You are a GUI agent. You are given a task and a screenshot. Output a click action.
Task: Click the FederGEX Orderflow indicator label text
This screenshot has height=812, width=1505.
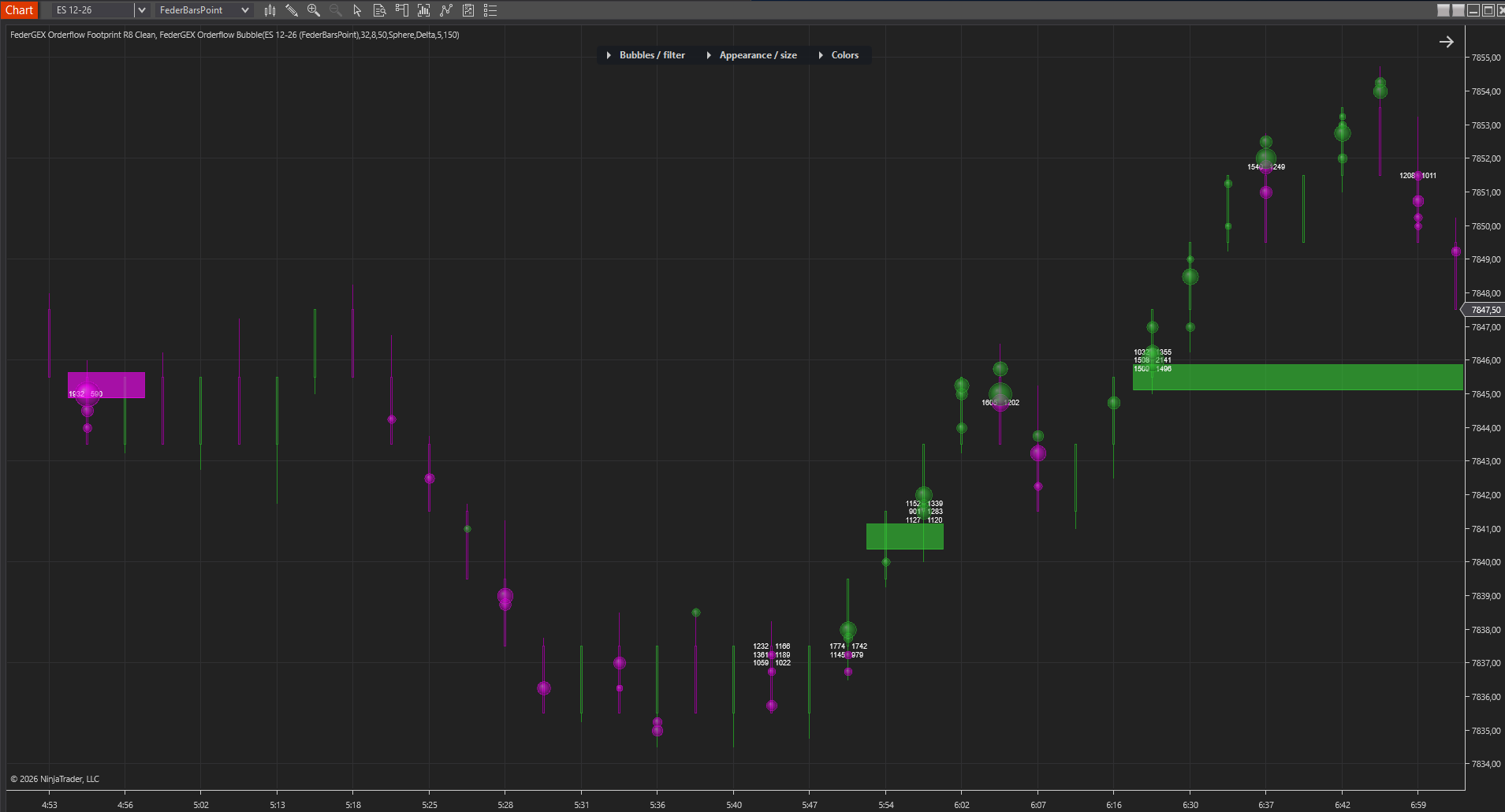click(234, 35)
